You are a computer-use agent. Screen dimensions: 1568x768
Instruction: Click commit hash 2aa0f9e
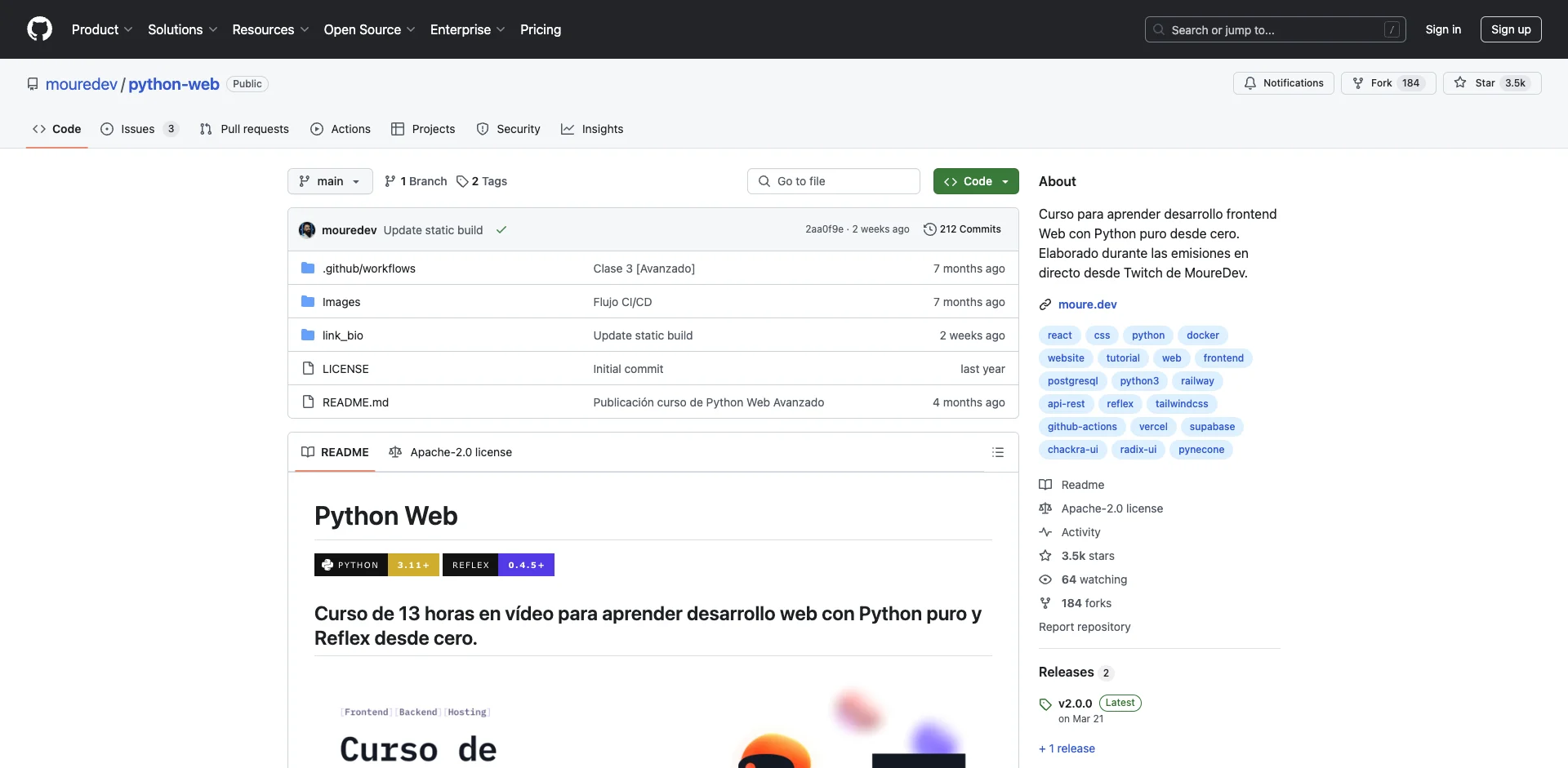pyautogui.click(x=824, y=229)
